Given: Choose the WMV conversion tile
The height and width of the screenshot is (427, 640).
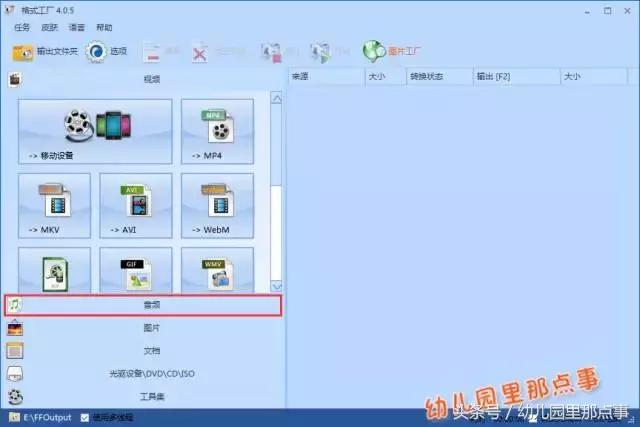Looking at the screenshot, I should (x=217, y=270).
